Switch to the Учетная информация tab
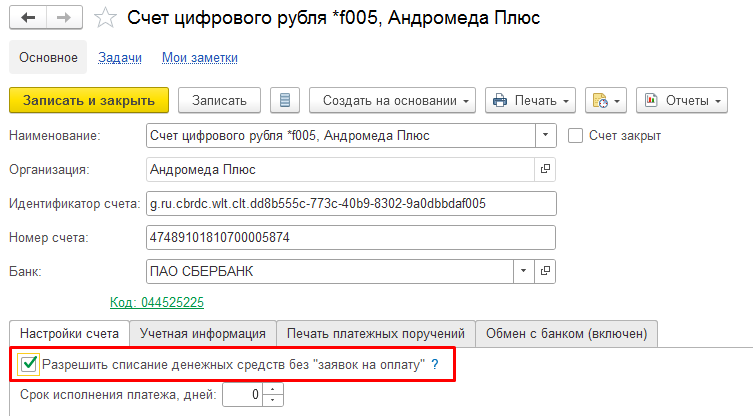The width and height of the screenshot is (753, 416). click(x=203, y=333)
